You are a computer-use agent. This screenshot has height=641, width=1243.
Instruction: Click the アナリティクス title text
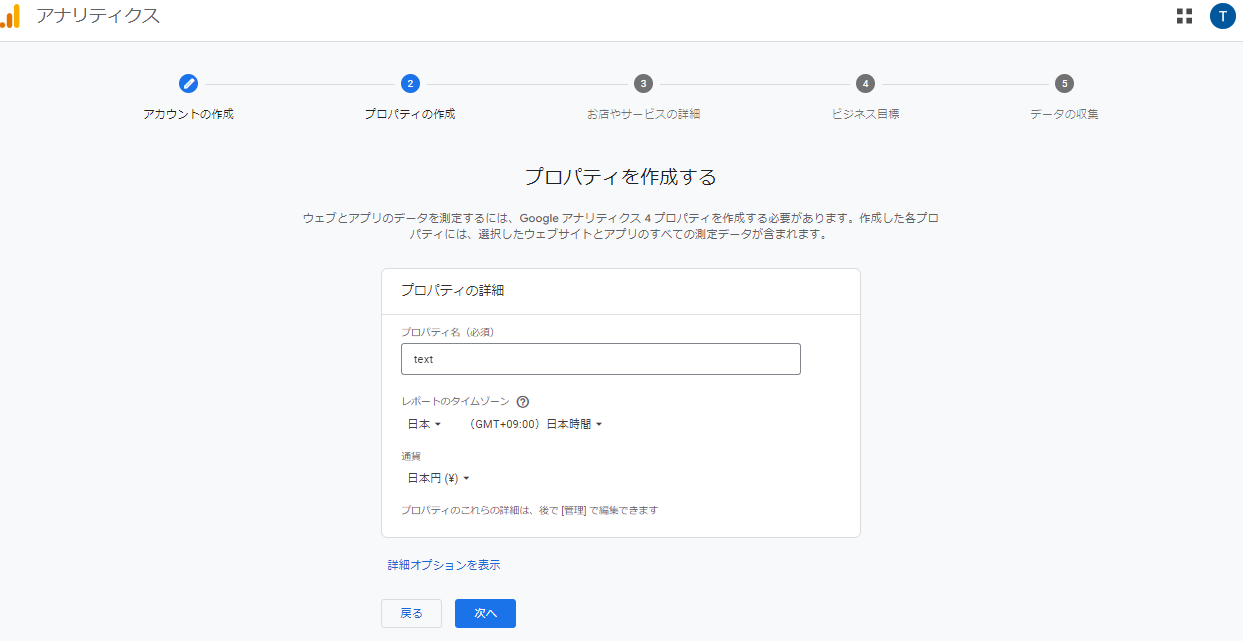pyautogui.click(x=98, y=16)
